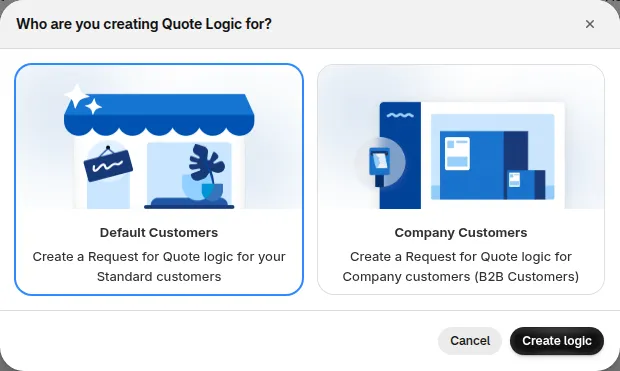Select the Default Customers card
Viewport: 620px width, 371px height.
(159, 179)
